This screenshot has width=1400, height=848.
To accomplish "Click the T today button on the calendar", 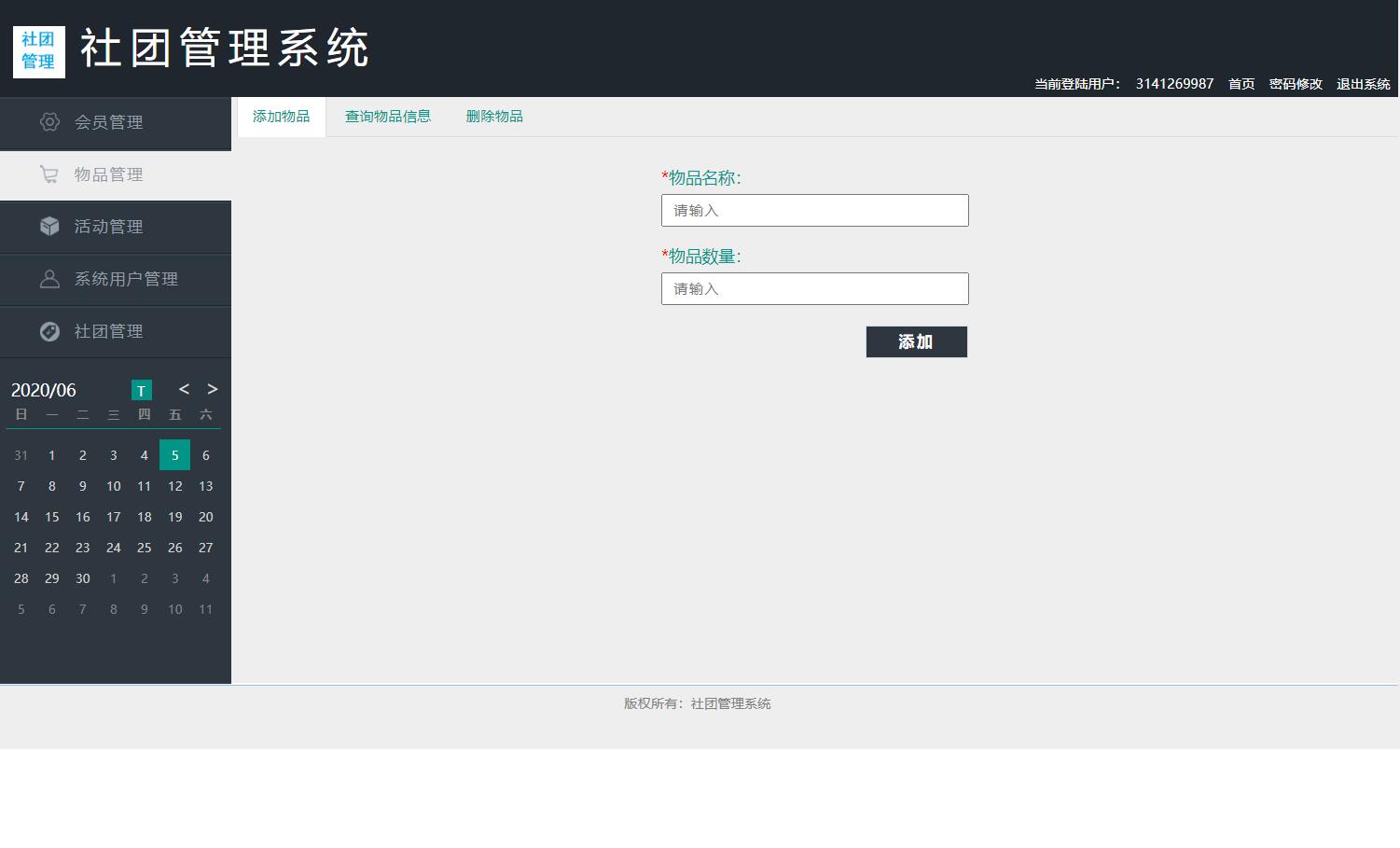I will tap(141, 390).
